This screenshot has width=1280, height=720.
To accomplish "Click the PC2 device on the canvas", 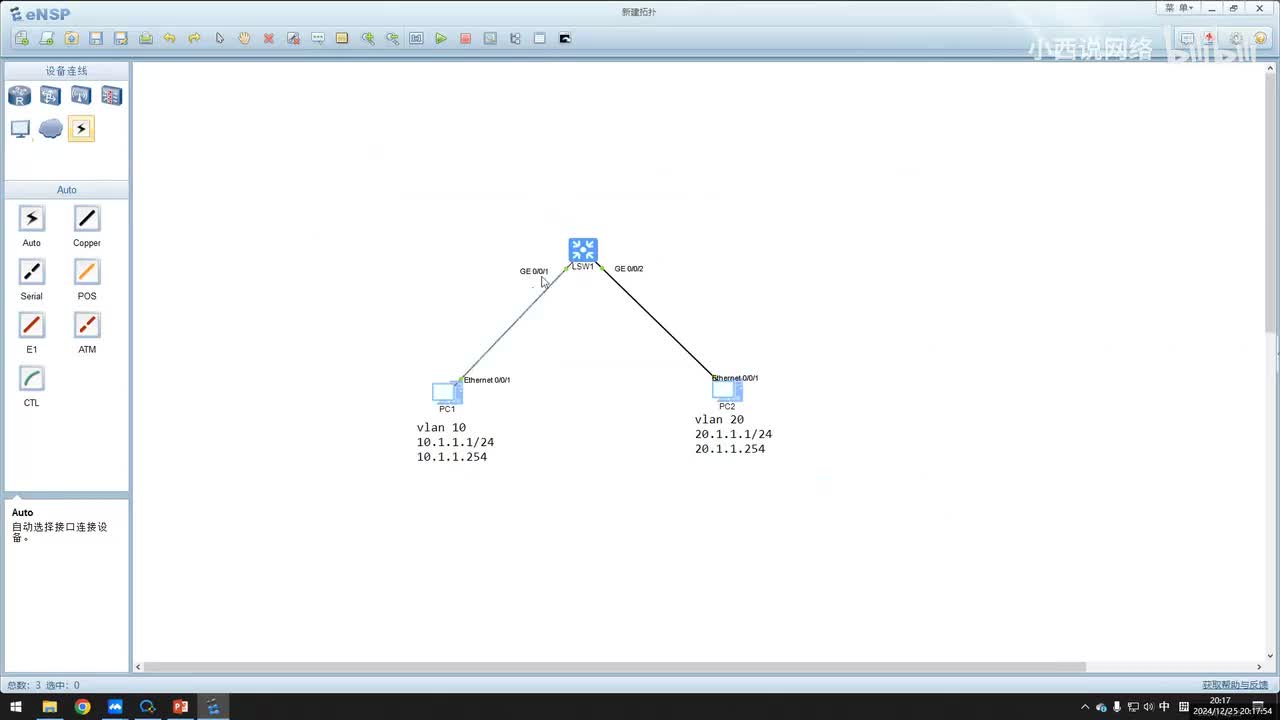I will tap(727, 390).
